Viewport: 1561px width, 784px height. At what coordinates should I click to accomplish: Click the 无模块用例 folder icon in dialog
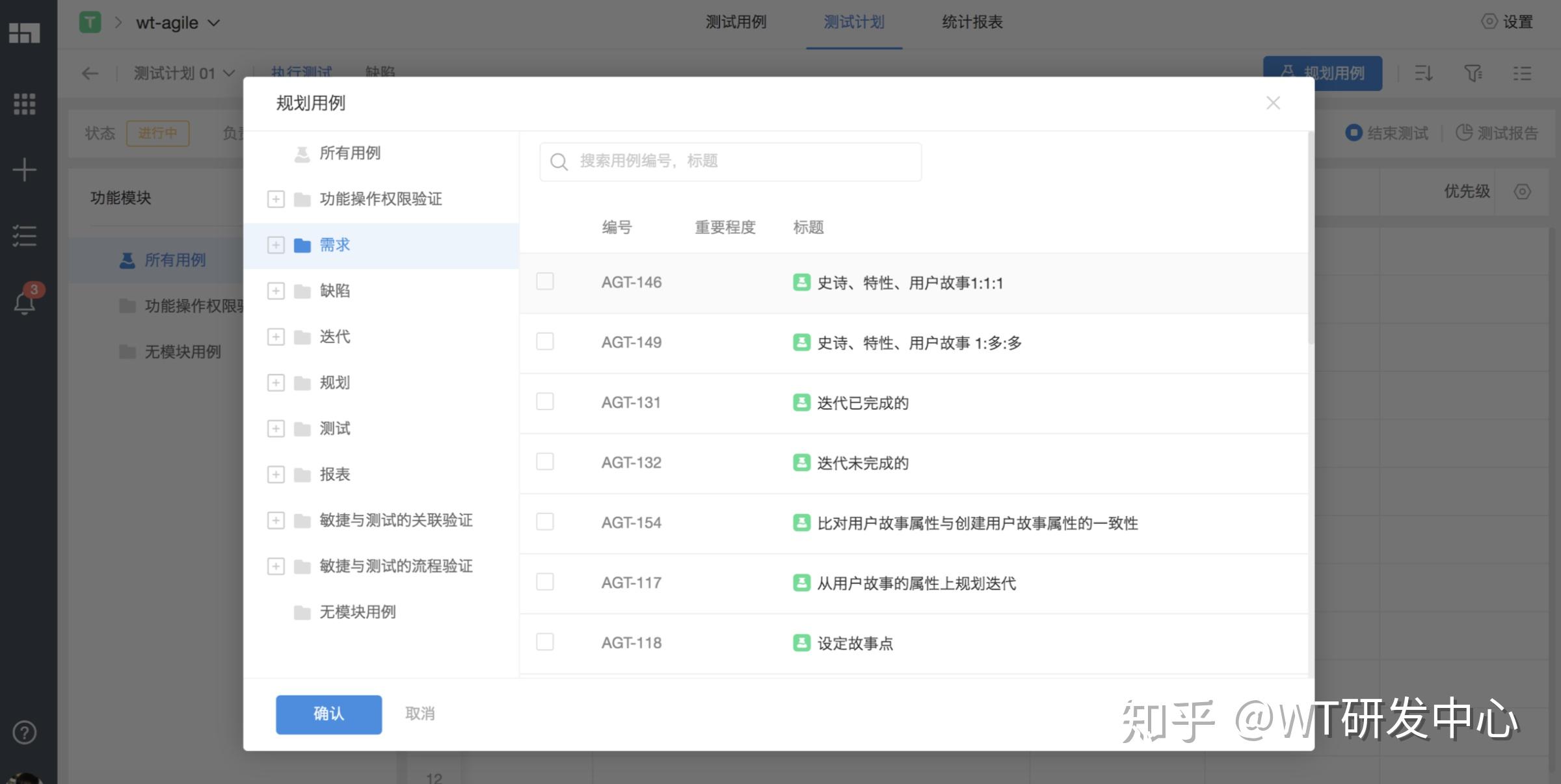point(302,612)
